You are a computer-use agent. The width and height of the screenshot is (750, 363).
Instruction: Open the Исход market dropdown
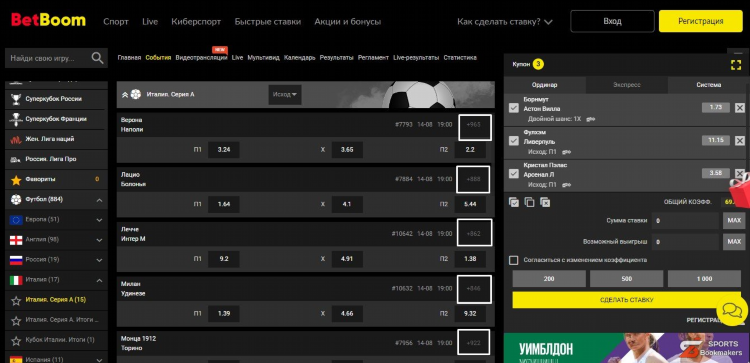[x=285, y=95]
